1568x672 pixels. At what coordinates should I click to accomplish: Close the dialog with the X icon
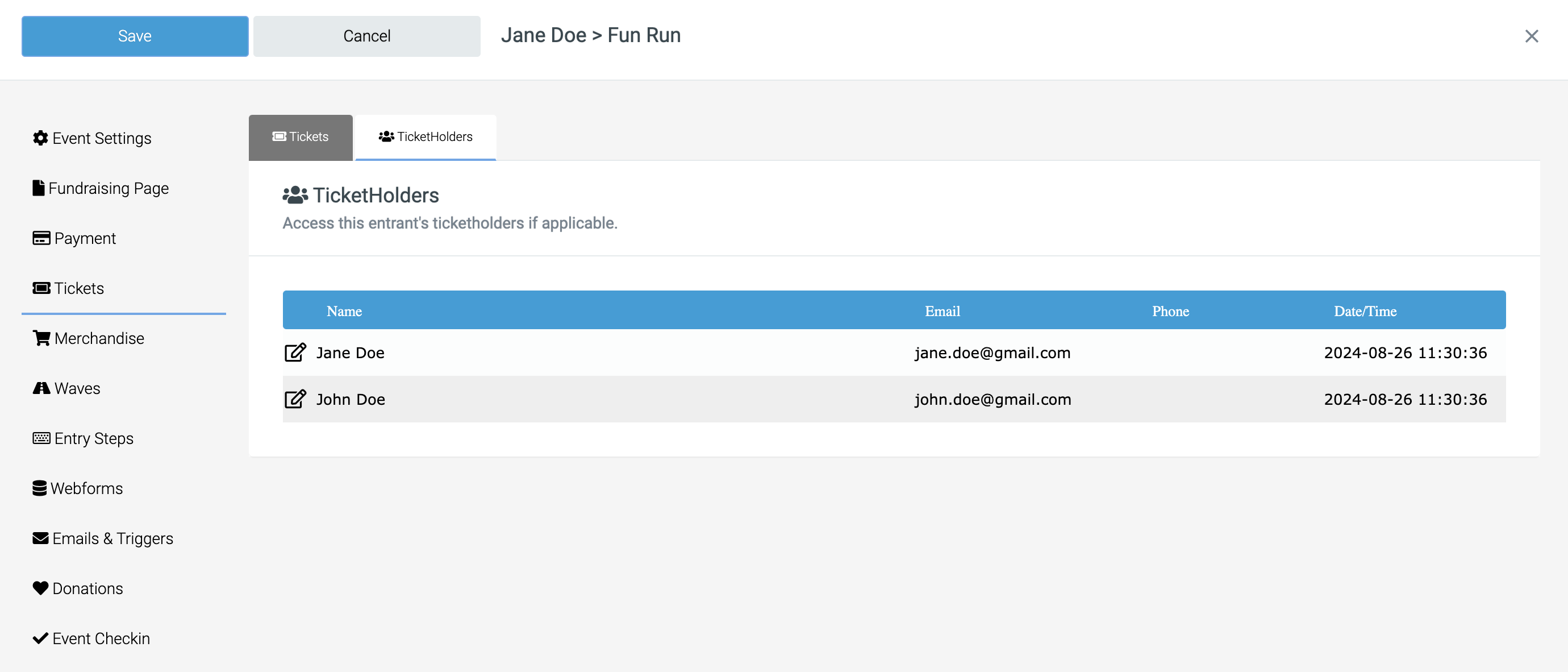coord(1532,36)
